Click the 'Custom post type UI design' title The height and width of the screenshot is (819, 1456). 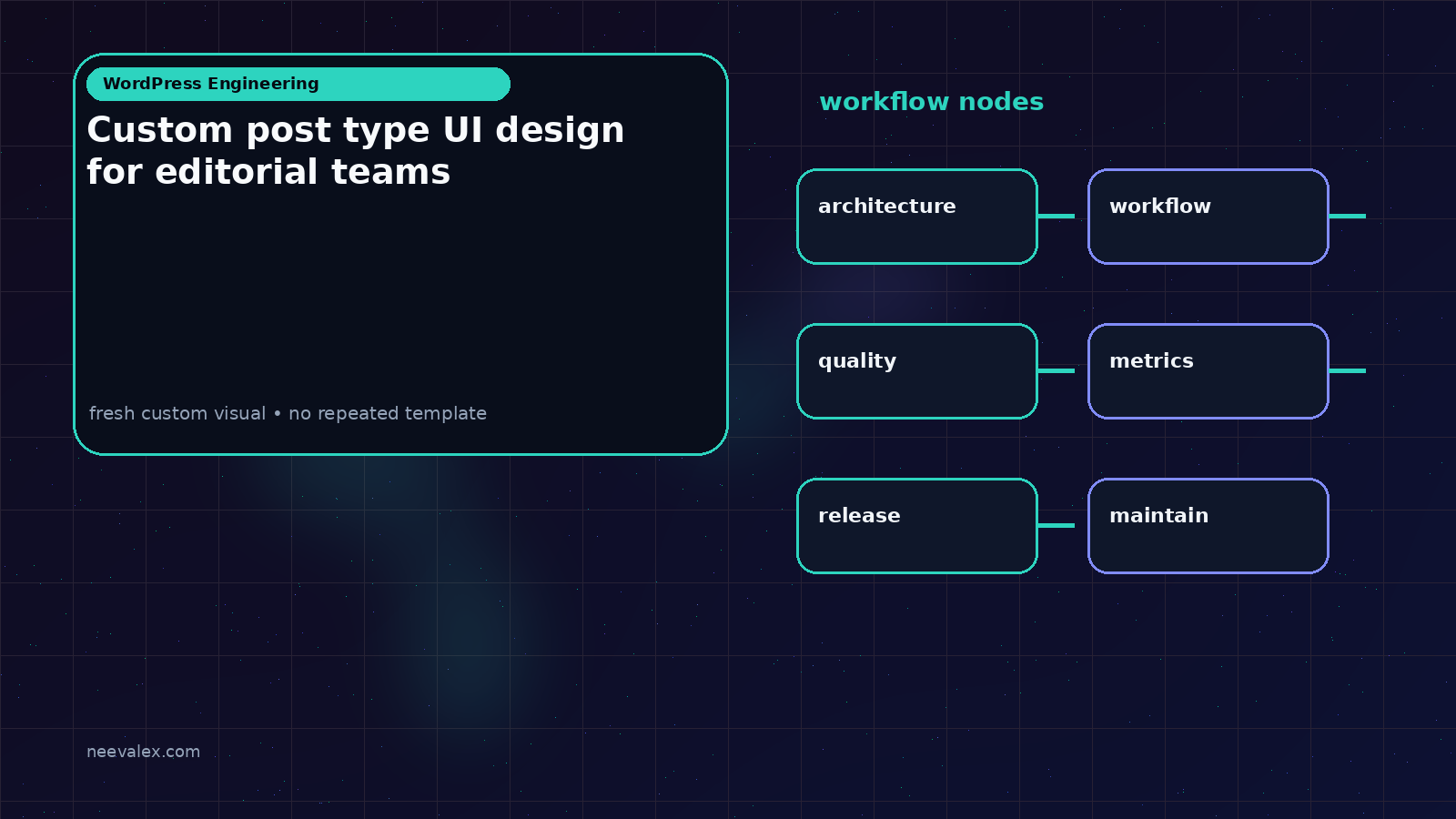point(356,151)
